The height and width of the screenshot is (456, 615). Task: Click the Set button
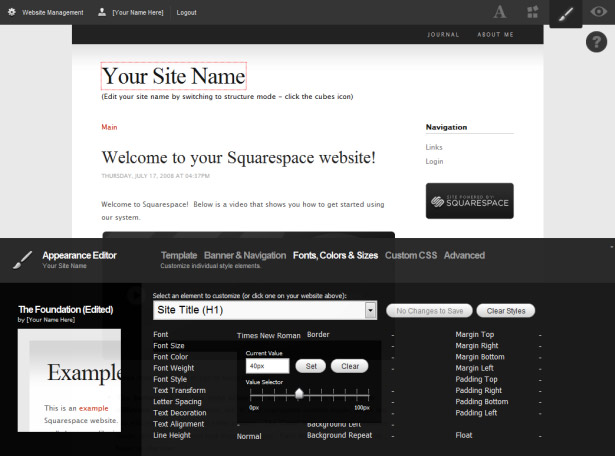311,366
